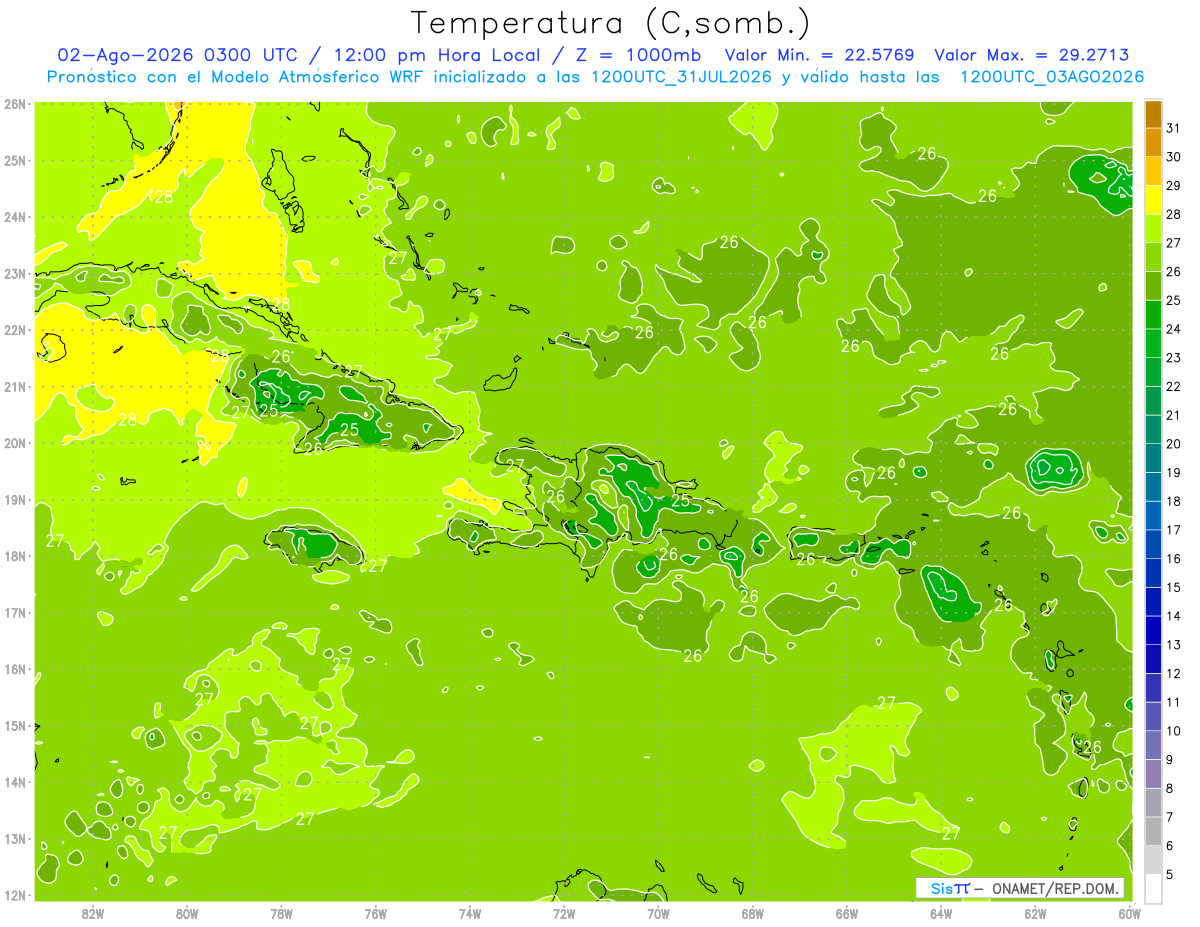Pick the yellow swatch between 28 and 29
Image resolution: width=1200 pixels, height=927 pixels.
(1153, 200)
